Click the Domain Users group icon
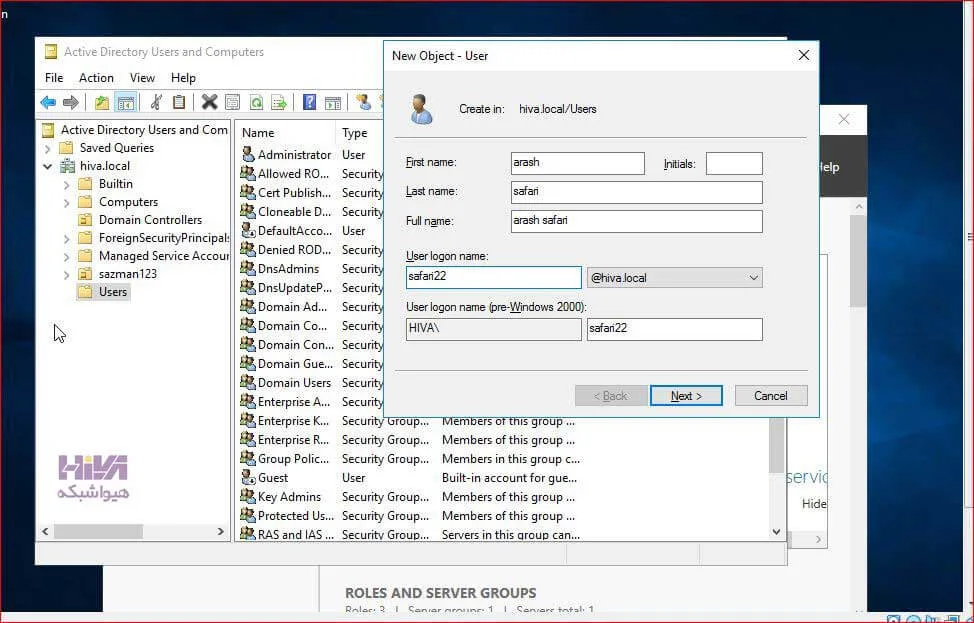 (248, 382)
